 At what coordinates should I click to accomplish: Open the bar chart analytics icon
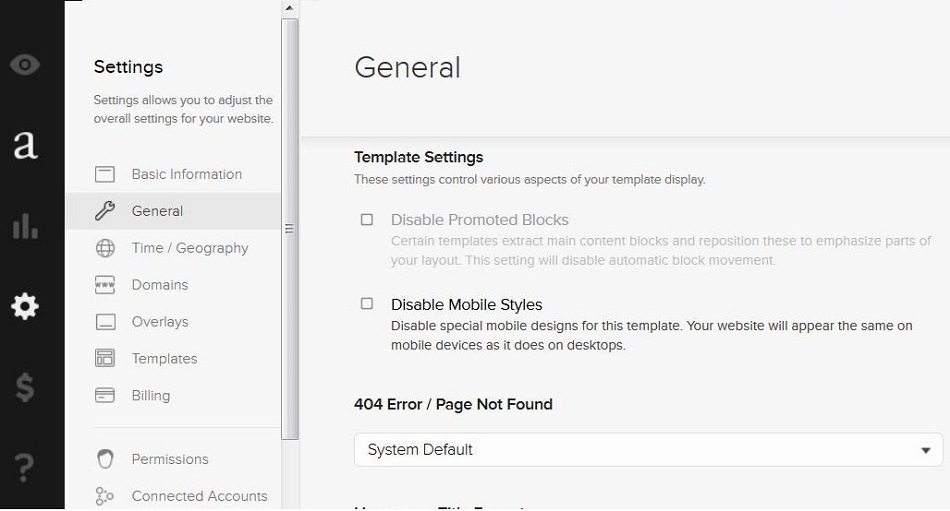25,226
